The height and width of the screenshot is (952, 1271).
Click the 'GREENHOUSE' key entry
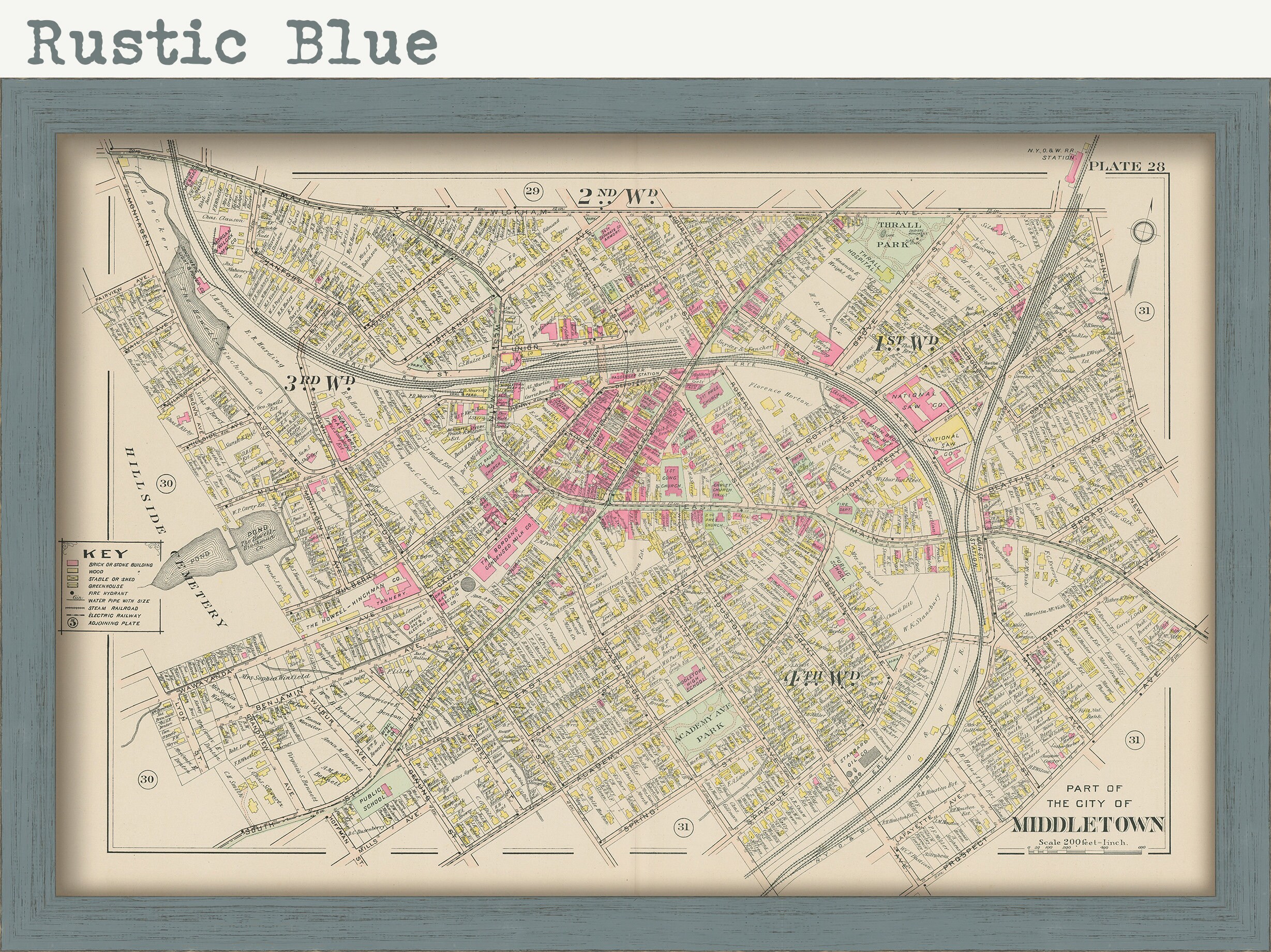106,586
